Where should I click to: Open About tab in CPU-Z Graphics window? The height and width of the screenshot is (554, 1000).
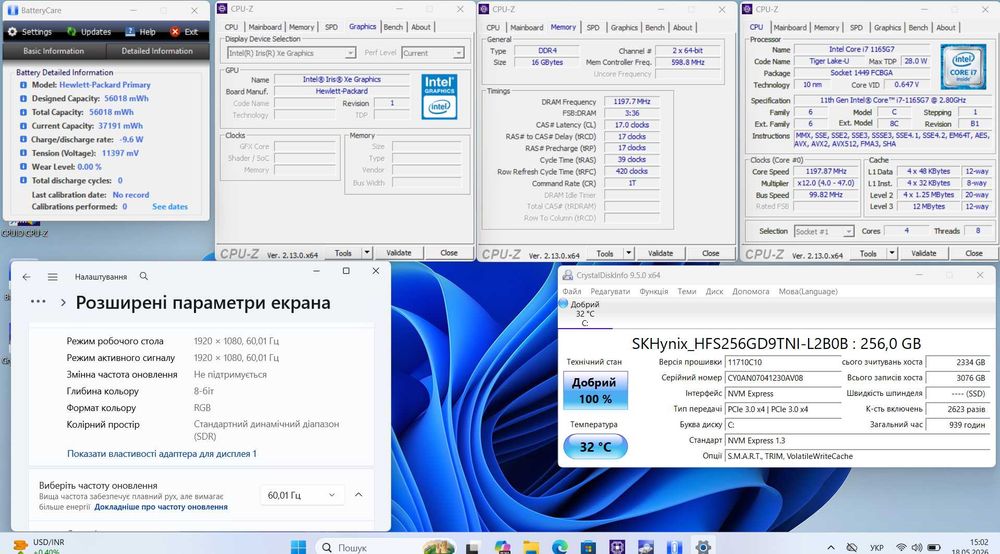(x=421, y=27)
